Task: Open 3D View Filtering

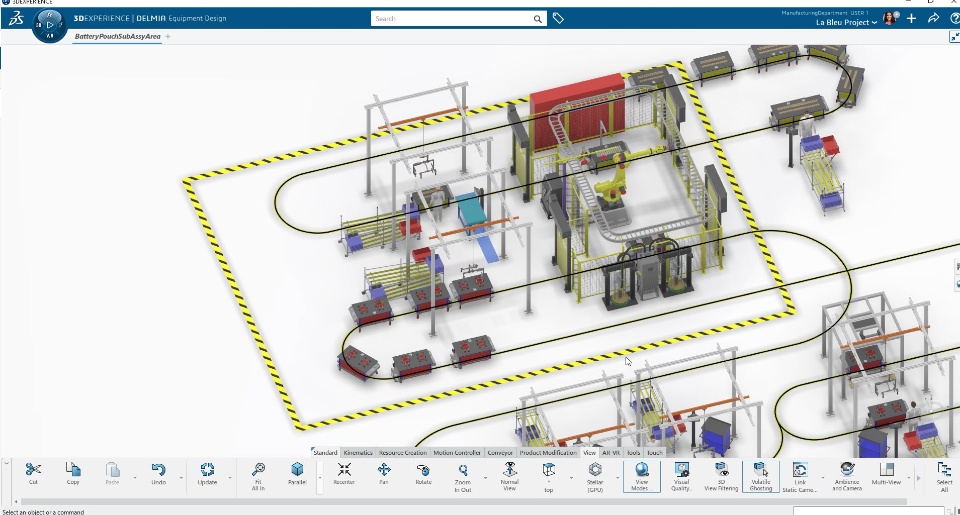Action: (721, 476)
